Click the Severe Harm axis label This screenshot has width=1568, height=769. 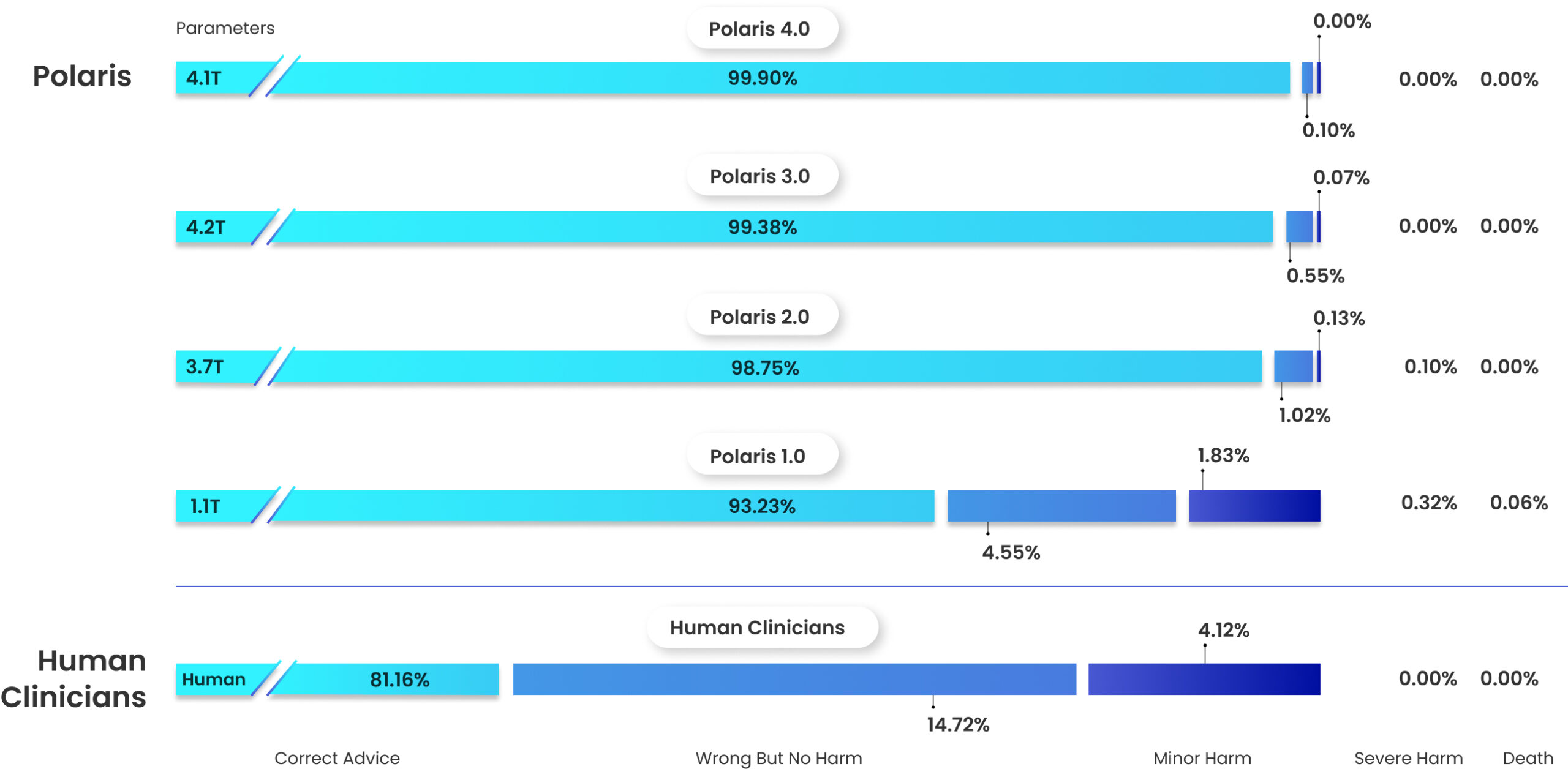click(x=1408, y=758)
